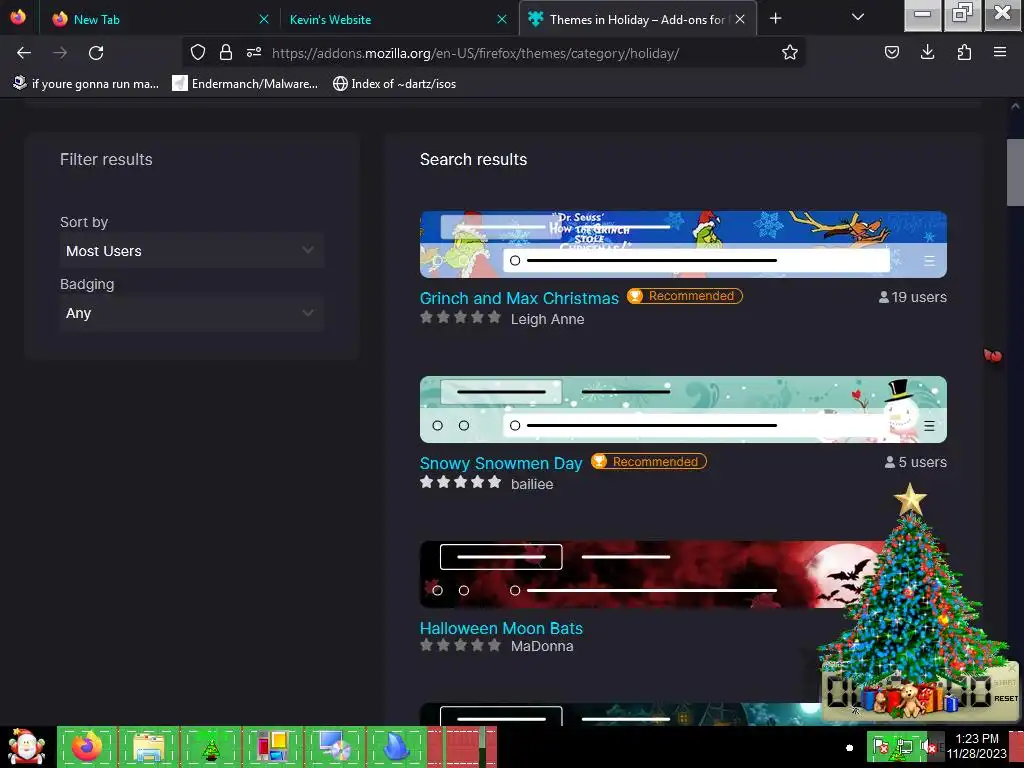The height and width of the screenshot is (768, 1024).
Task: Click Recommended badge on Grinch theme
Action: click(684, 296)
